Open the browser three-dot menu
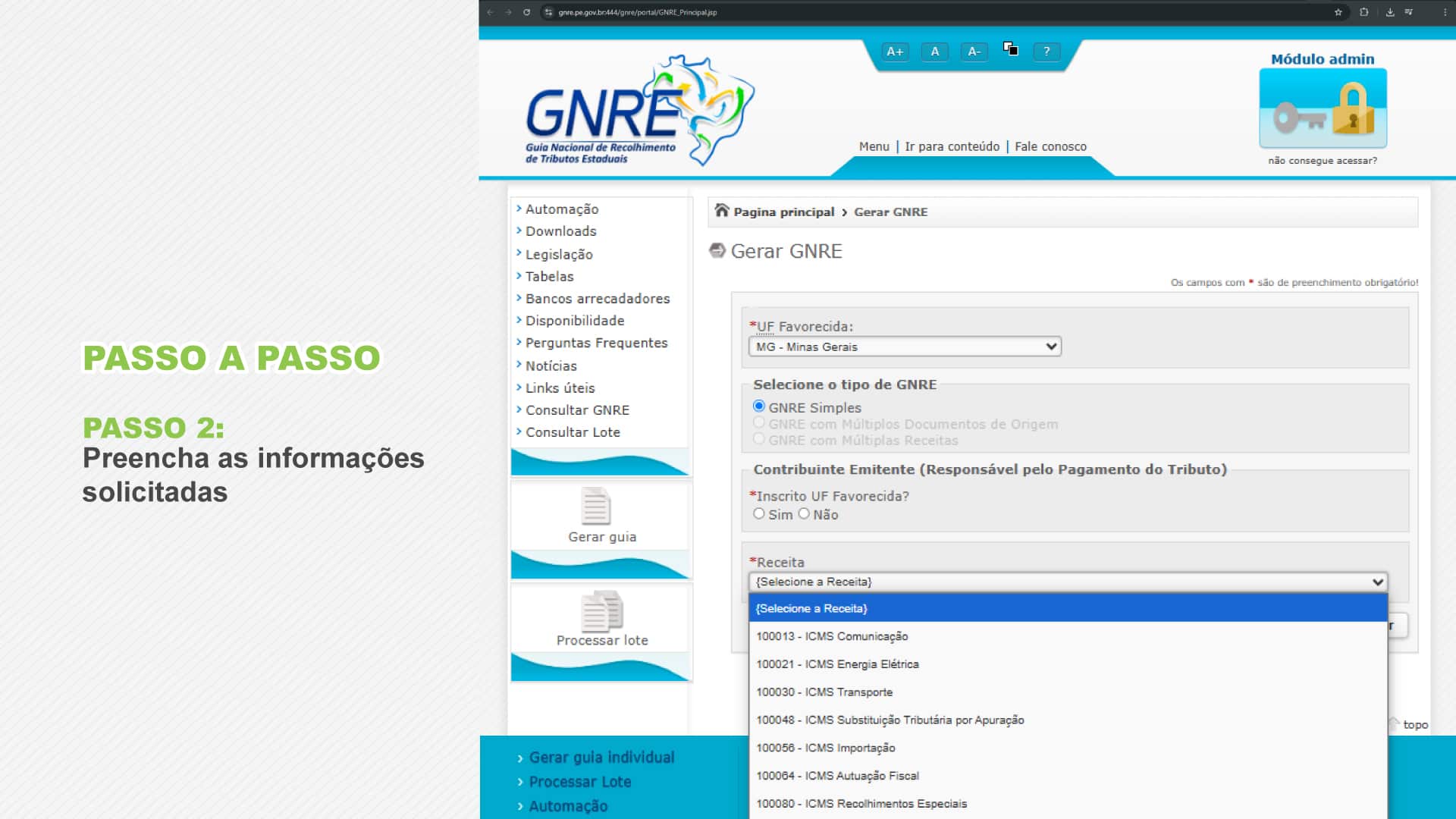 (1445, 12)
